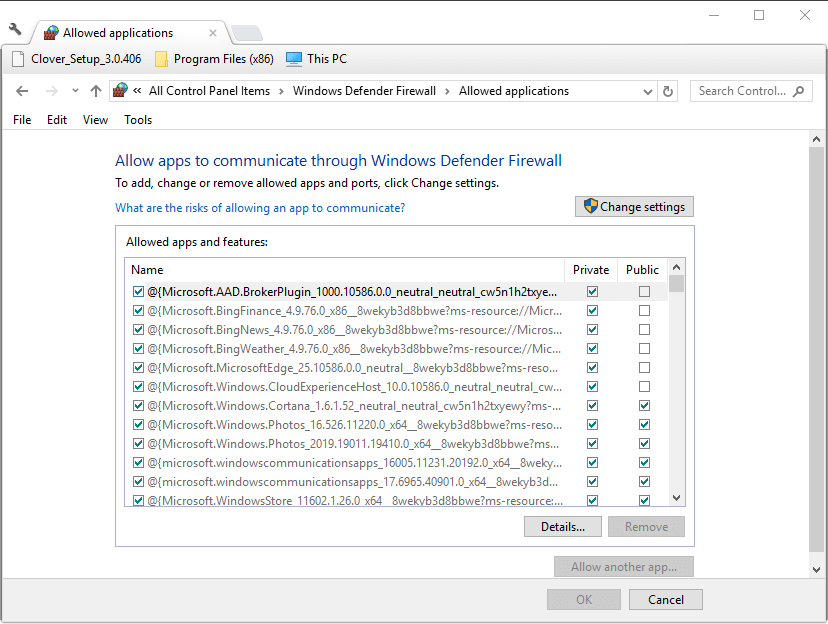828x624 pixels.
Task: Click the Private column header
Action: (x=591, y=270)
